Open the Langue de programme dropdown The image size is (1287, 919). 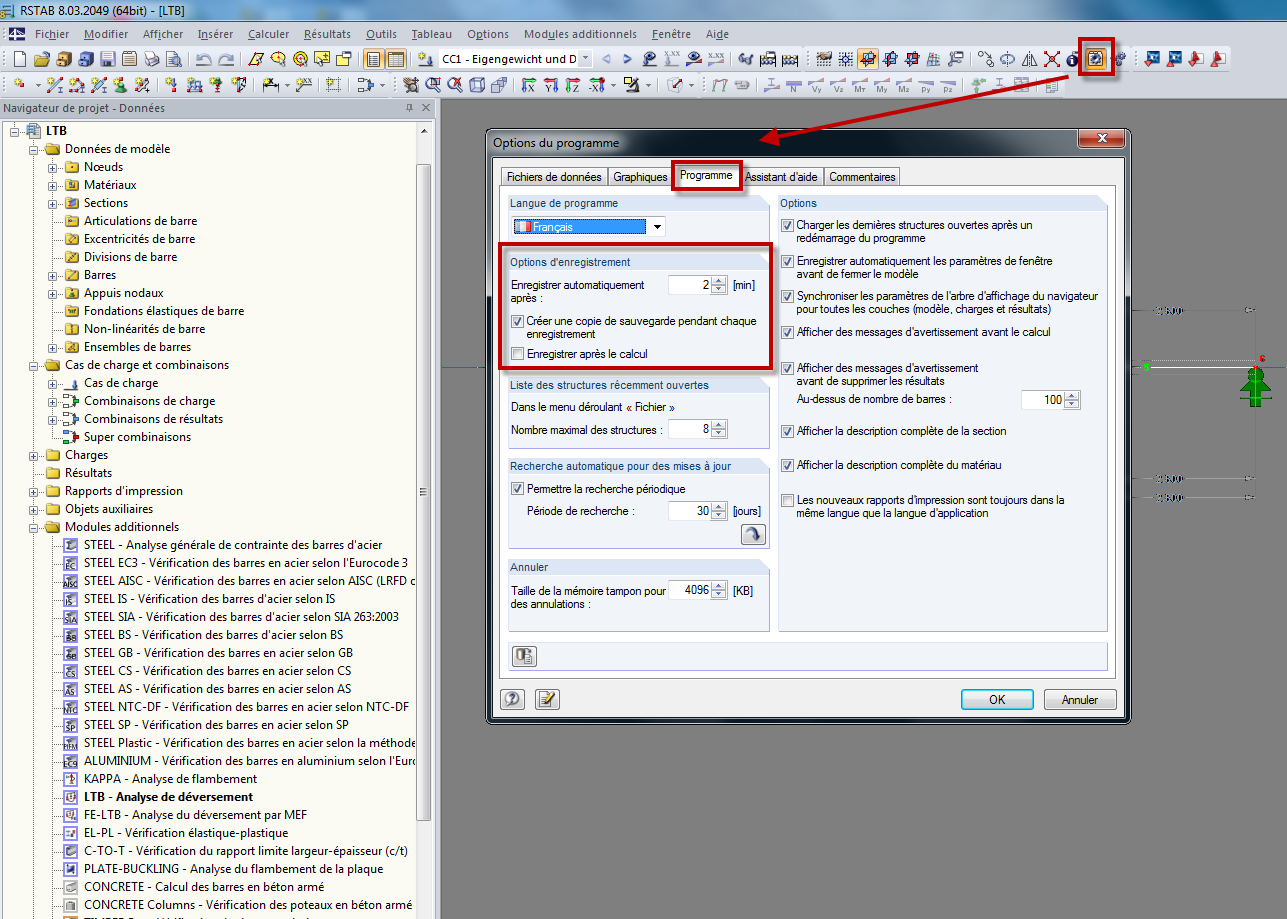point(657,226)
